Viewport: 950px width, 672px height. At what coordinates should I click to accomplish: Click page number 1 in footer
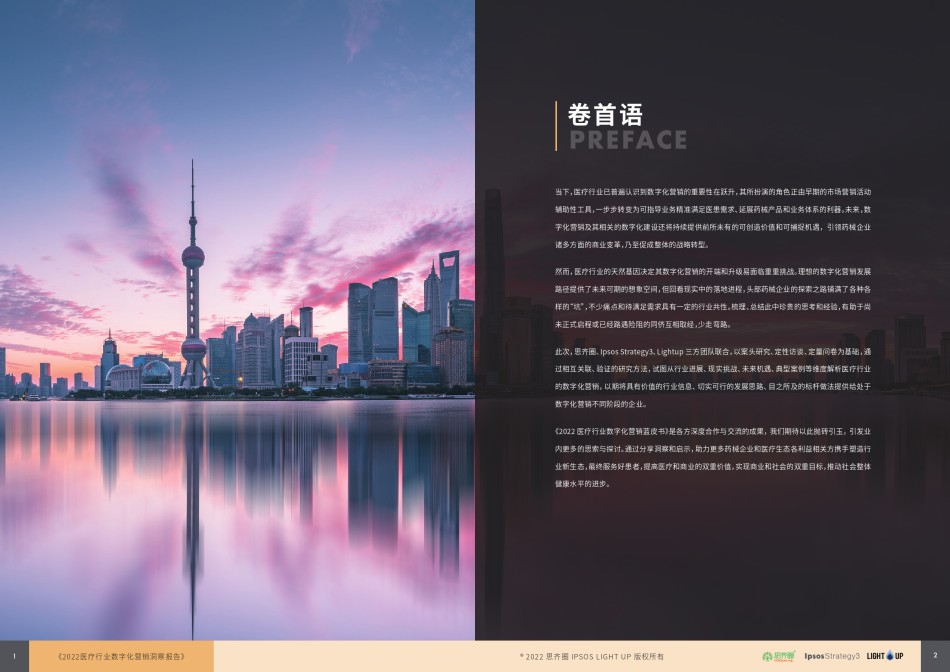[15, 656]
